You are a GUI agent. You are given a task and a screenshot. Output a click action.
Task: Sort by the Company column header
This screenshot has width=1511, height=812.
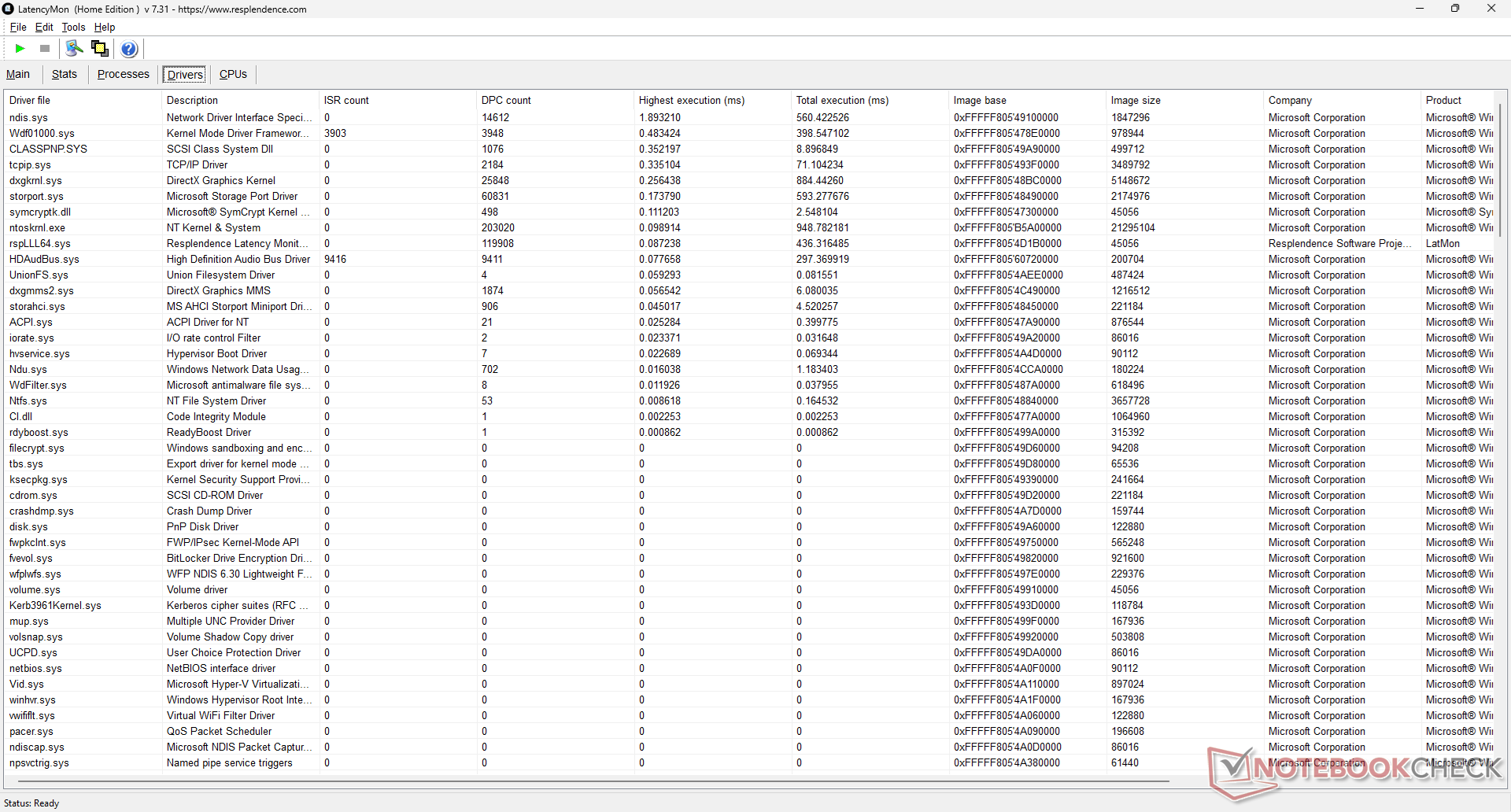(x=1343, y=100)
